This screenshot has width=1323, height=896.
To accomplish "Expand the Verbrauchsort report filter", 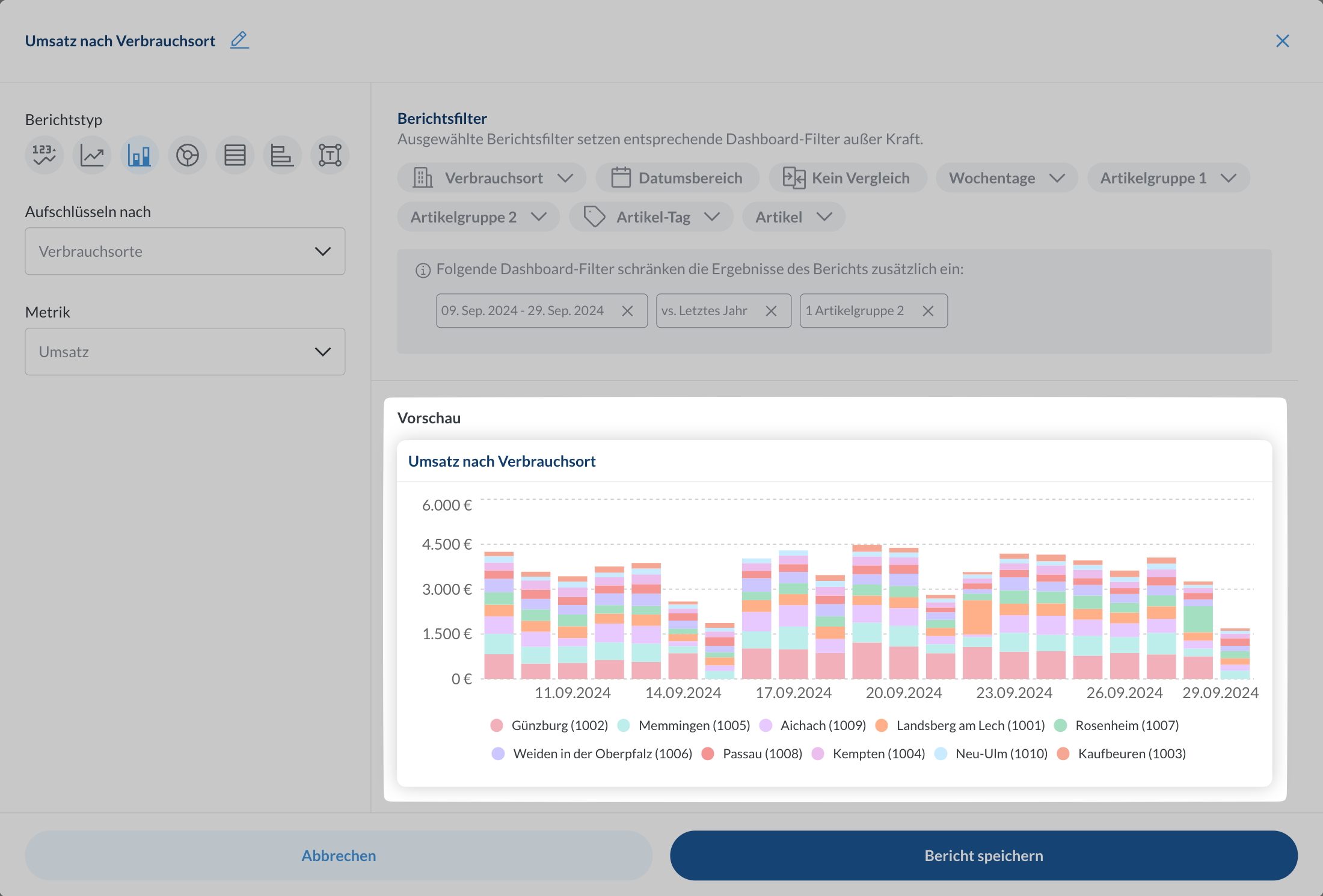I will click(x=492, y=178).
